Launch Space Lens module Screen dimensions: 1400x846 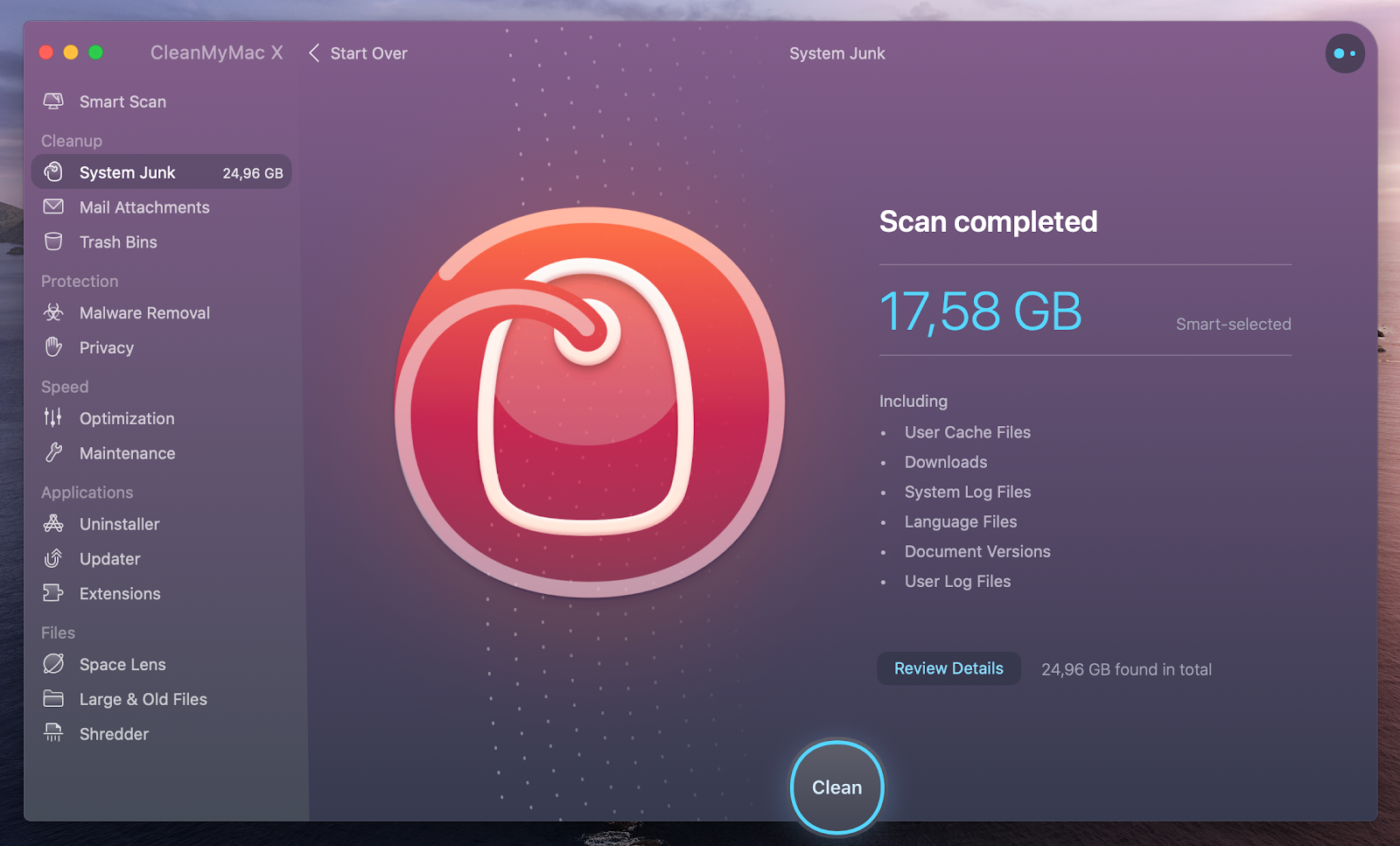[122, 664]
